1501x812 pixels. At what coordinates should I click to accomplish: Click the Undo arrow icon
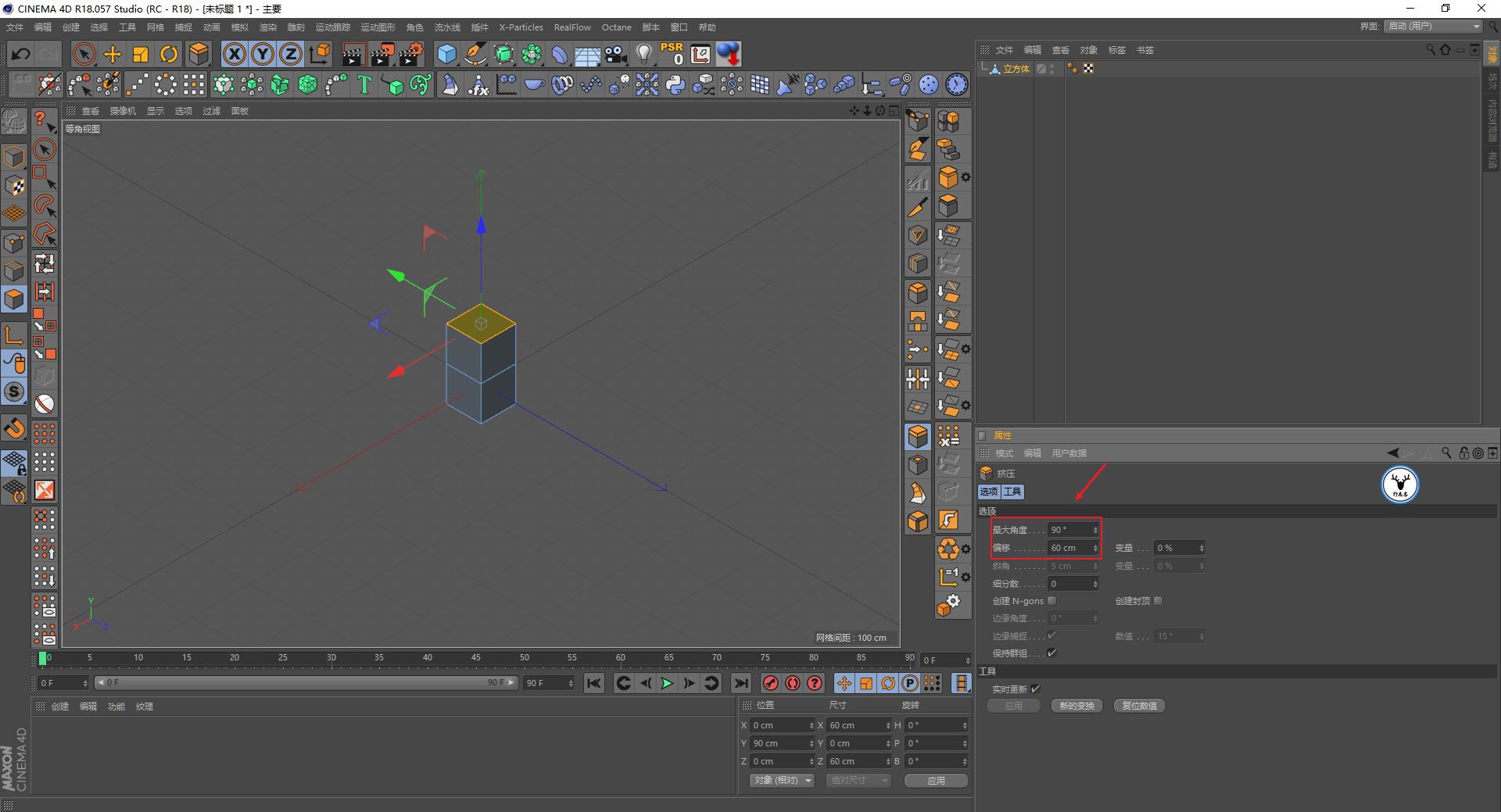pyautogui.click(x=21, y=54)
